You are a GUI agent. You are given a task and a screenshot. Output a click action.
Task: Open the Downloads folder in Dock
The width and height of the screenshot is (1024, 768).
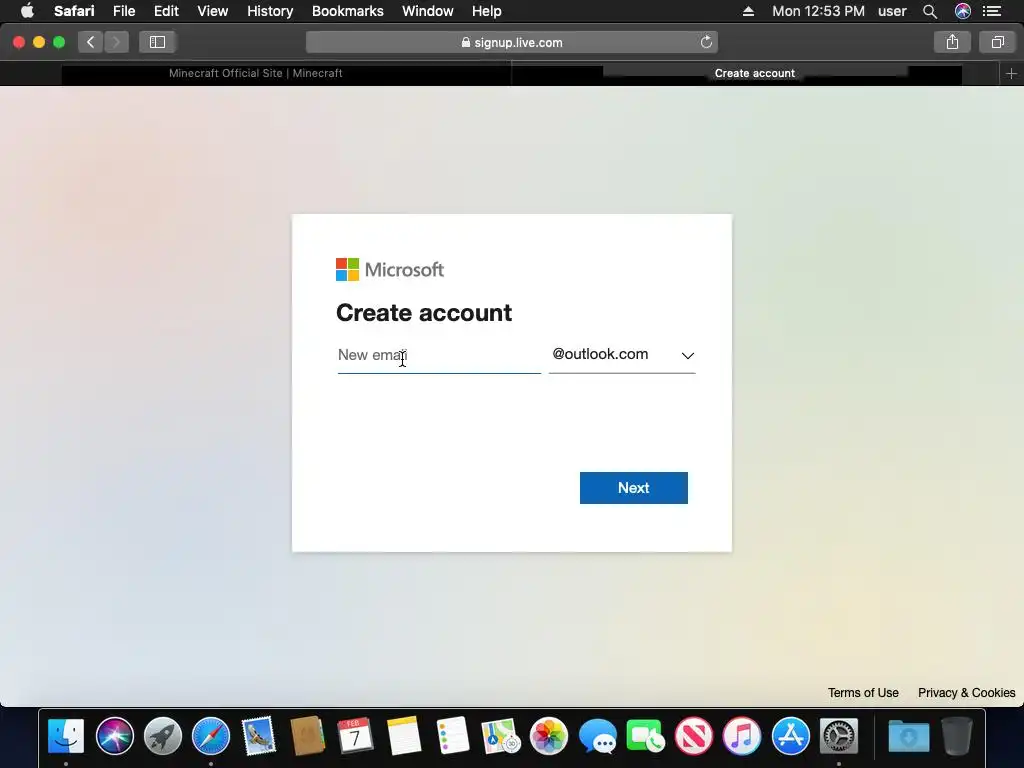click(x=908, y=736)
